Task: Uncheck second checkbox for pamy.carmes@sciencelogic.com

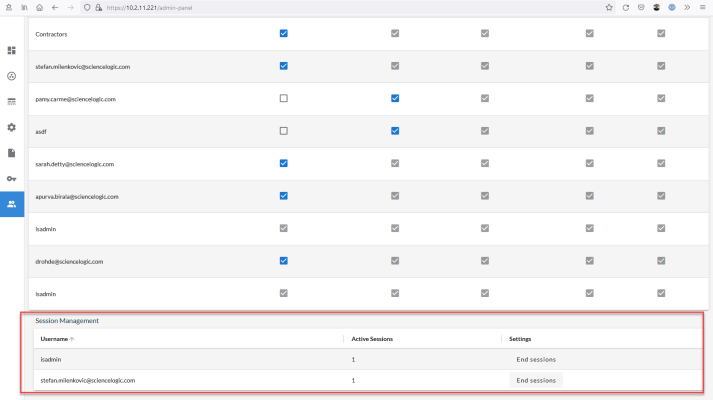Action: click(x=395, y=98)
